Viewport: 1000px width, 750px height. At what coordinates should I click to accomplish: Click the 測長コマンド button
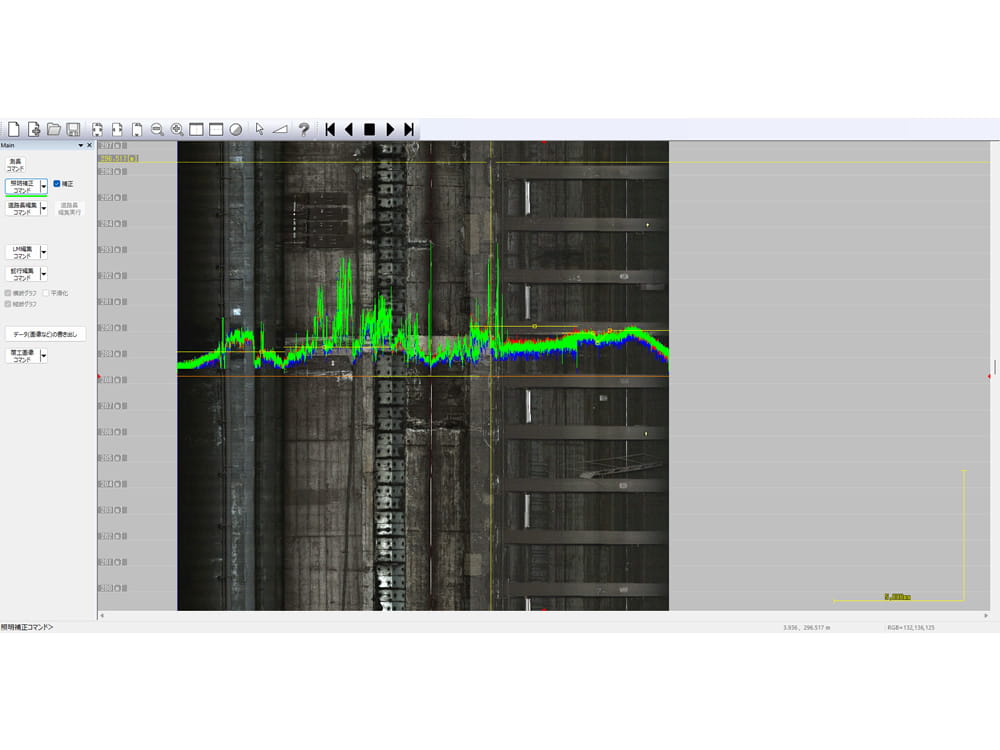point(15,165)
